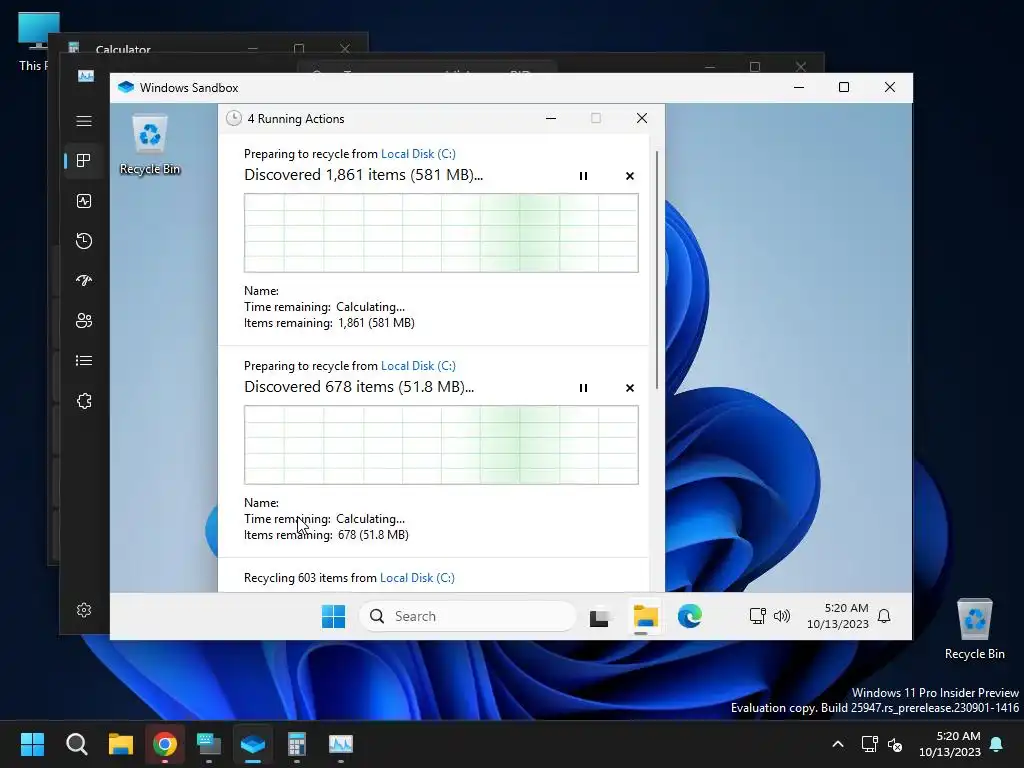
Task: Switch to Google Chrome on host taskbar
Action: pyautogui.click(x=165, y=744)
